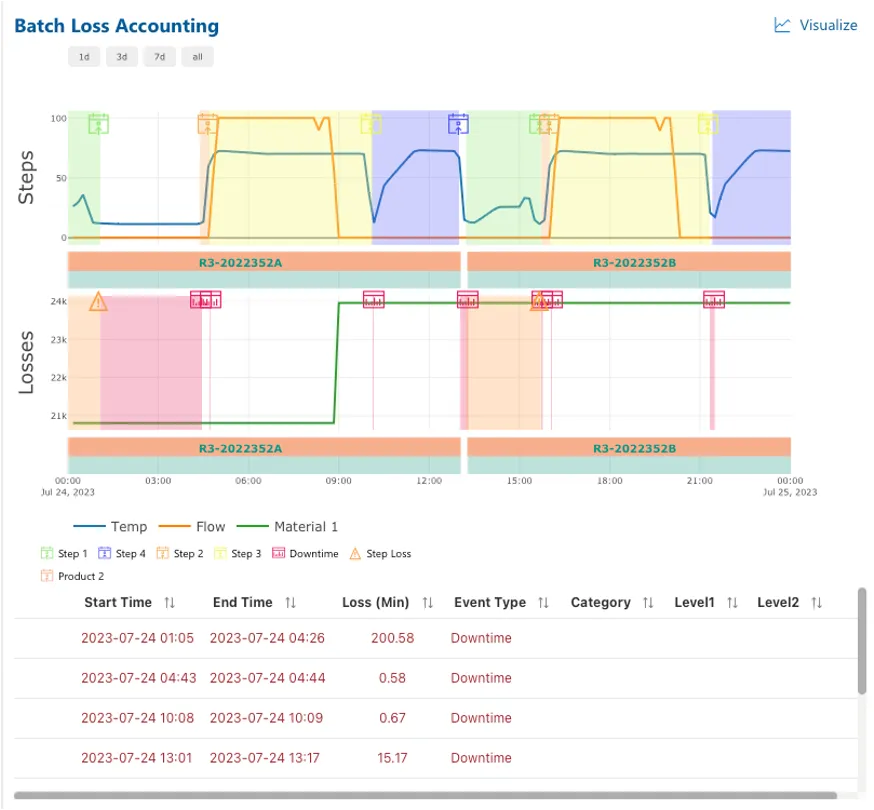Viewport: 874px width, 810px height.
Task: Select row starting 2023-07-24 04:43
Action: (x=436, y=678)
